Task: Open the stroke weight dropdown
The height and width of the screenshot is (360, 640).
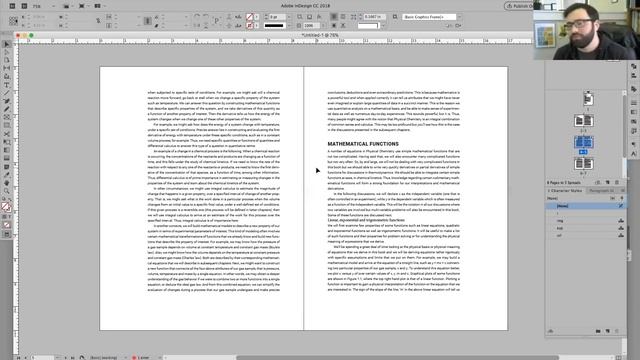Action: pos(289,17)
